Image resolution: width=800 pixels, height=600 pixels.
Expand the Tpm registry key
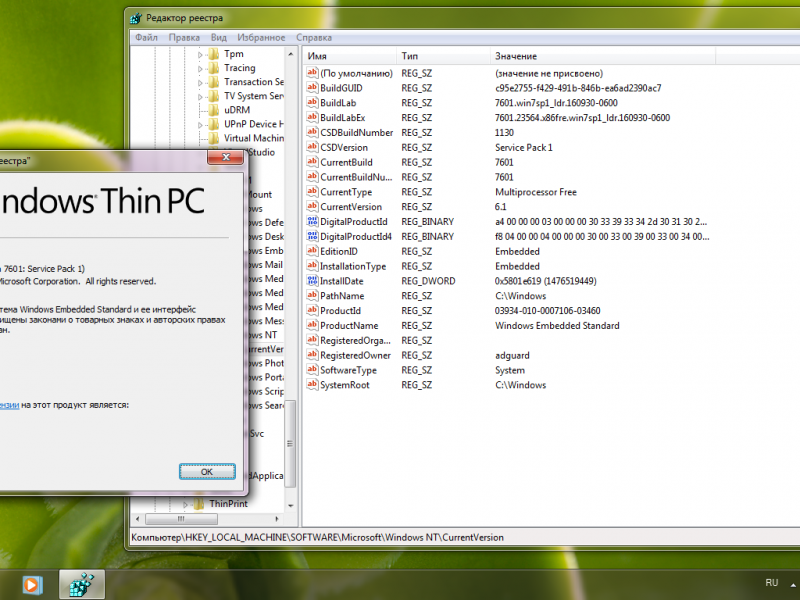pyautogui.click(x=200, y=54)
